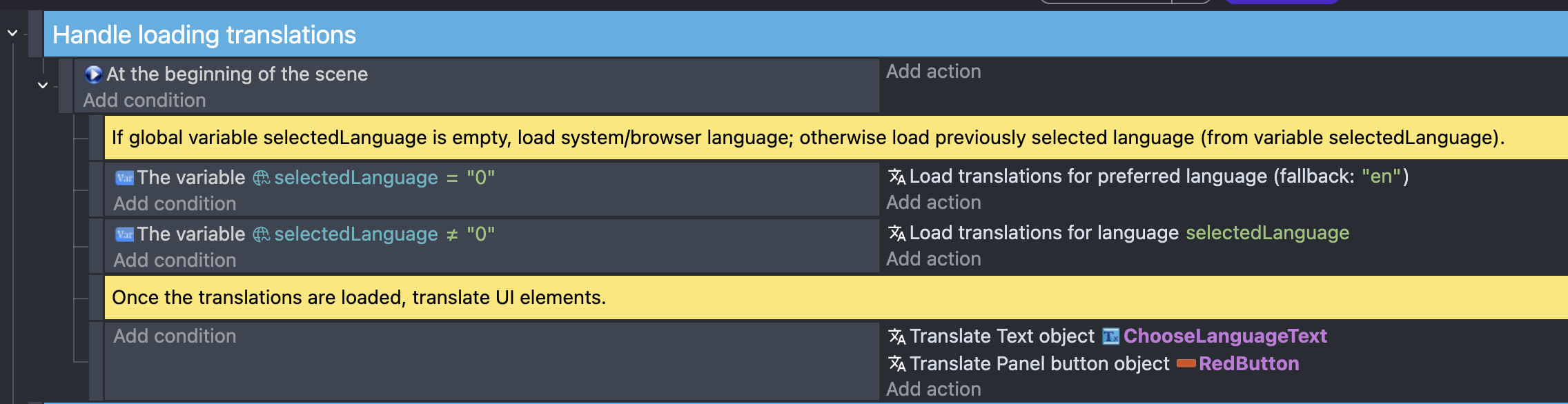Add action to the beginning of scene event
1568x404 pixels.
(933, 72)
